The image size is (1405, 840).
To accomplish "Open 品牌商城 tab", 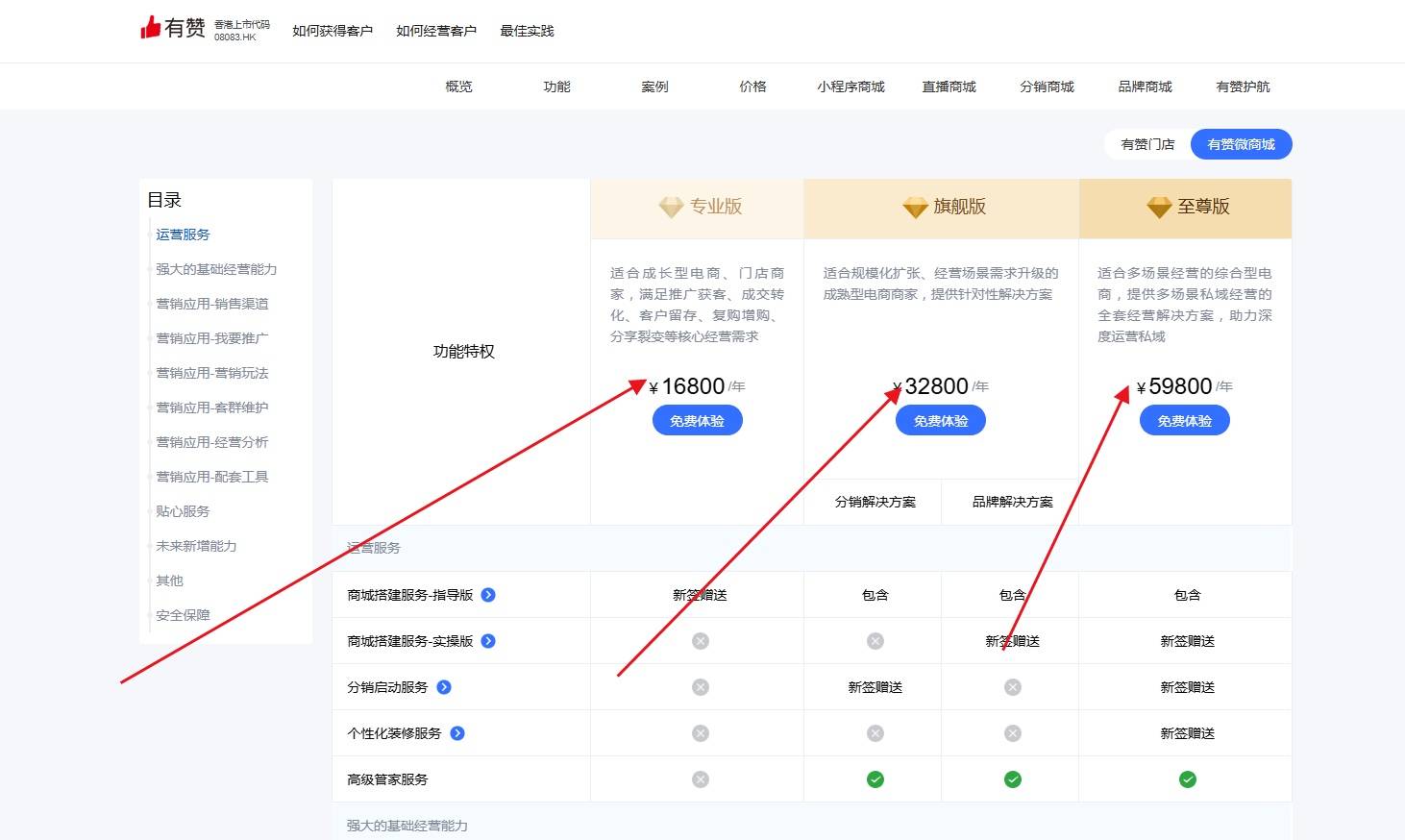I will (1146, 86).
